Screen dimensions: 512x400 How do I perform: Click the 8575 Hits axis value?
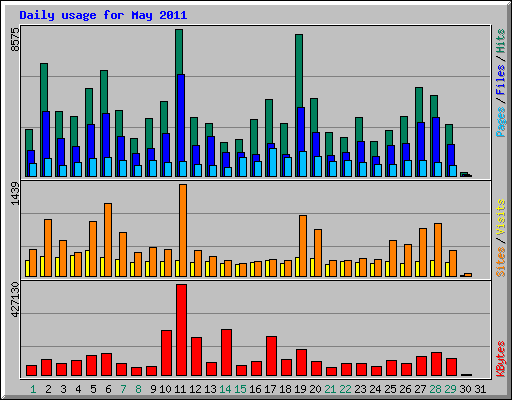click(x=15, y=39)
